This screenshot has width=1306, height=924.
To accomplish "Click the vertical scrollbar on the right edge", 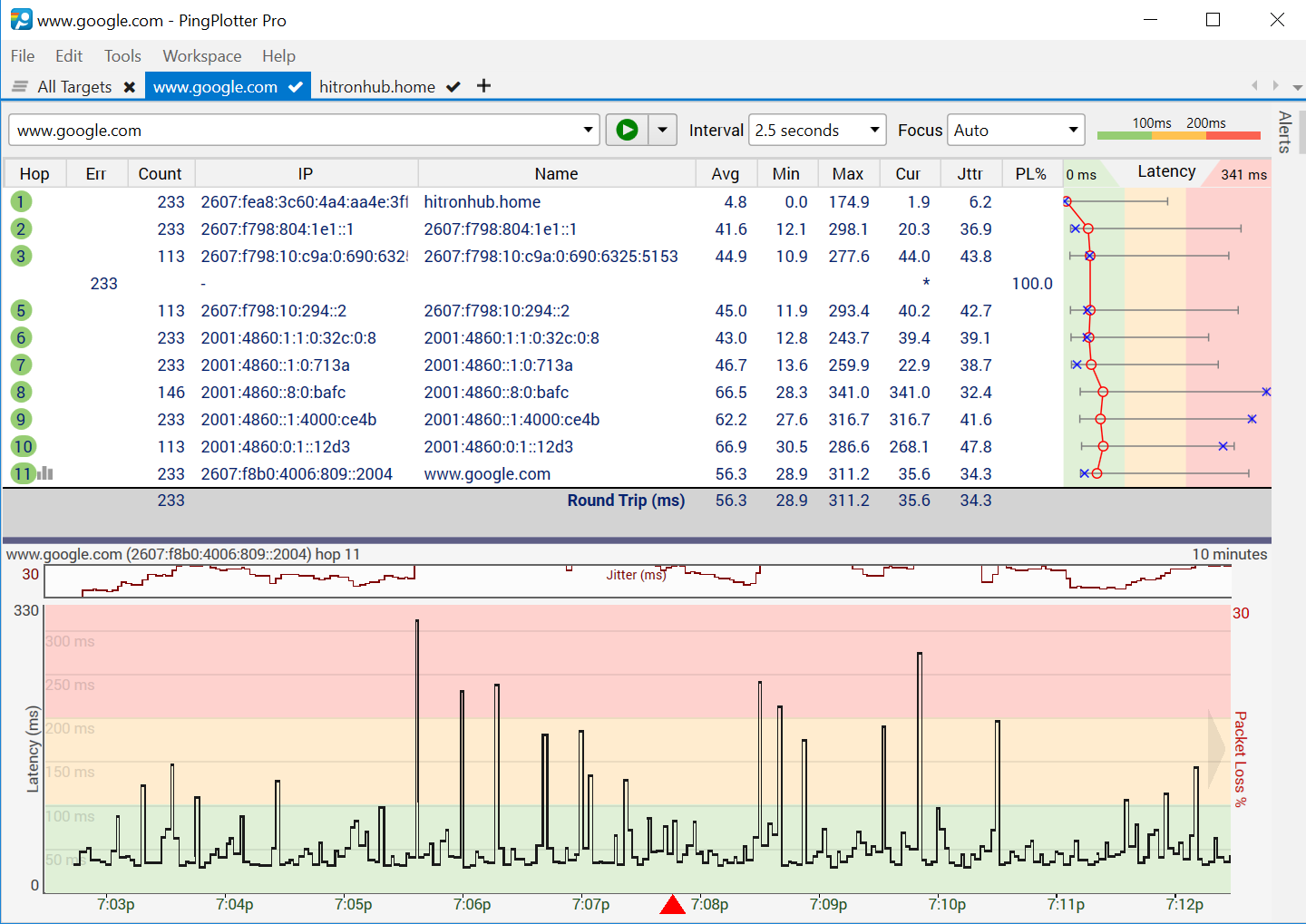I will coord(1302,132).
